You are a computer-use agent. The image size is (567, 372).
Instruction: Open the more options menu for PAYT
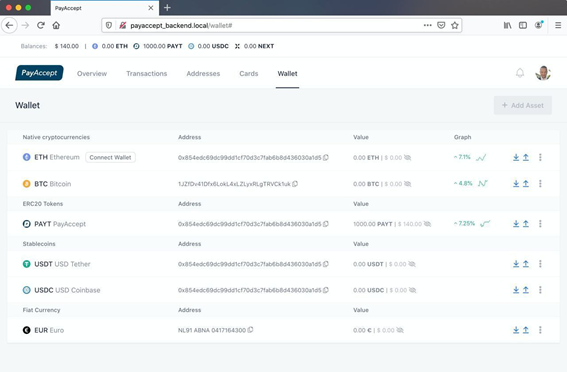tap(540, 224)
